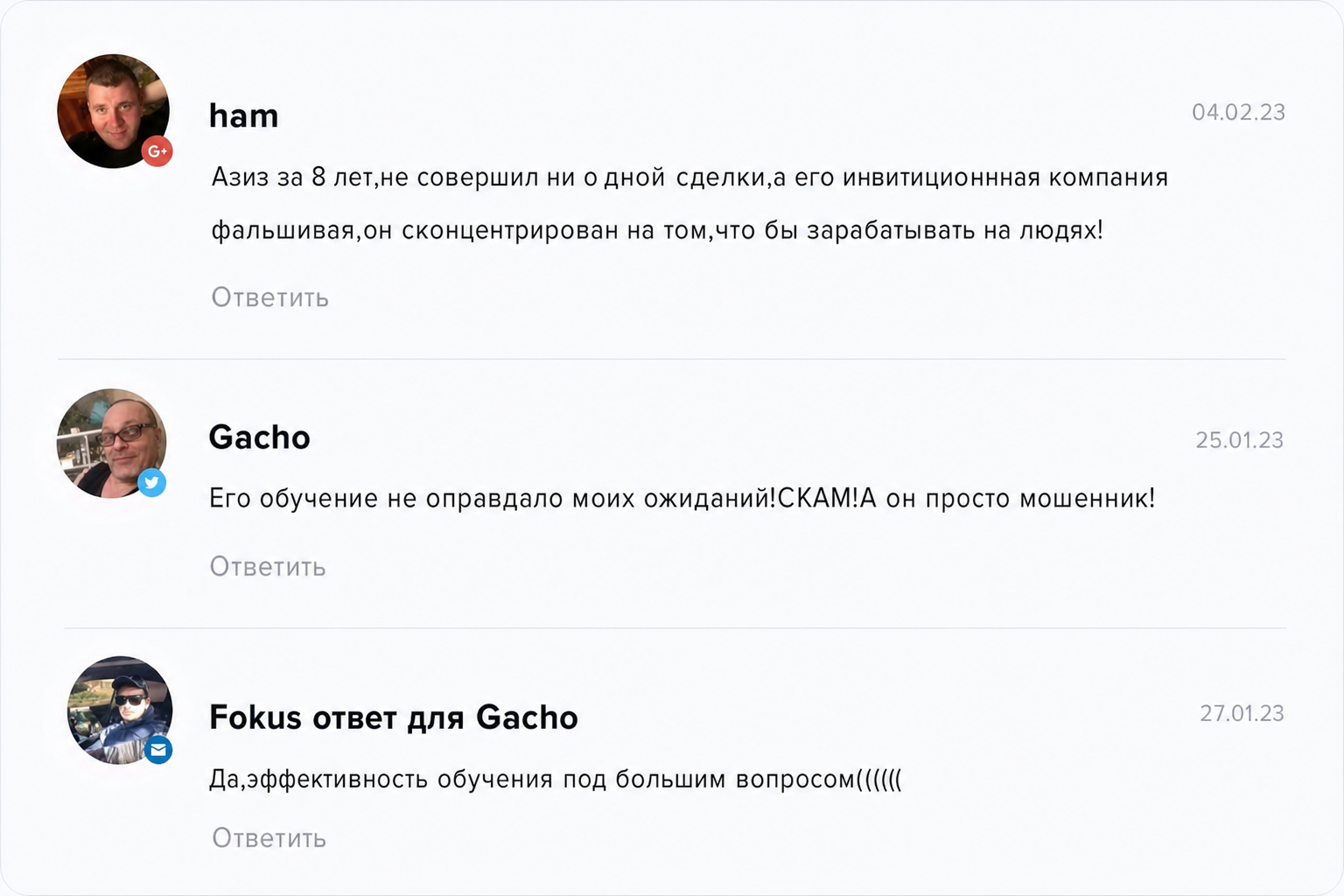Open Fokus's profile picture

click(120, 710)
